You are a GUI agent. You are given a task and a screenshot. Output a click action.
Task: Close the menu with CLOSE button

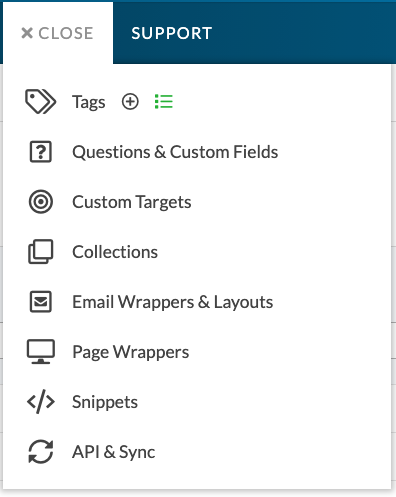(57, 33)
